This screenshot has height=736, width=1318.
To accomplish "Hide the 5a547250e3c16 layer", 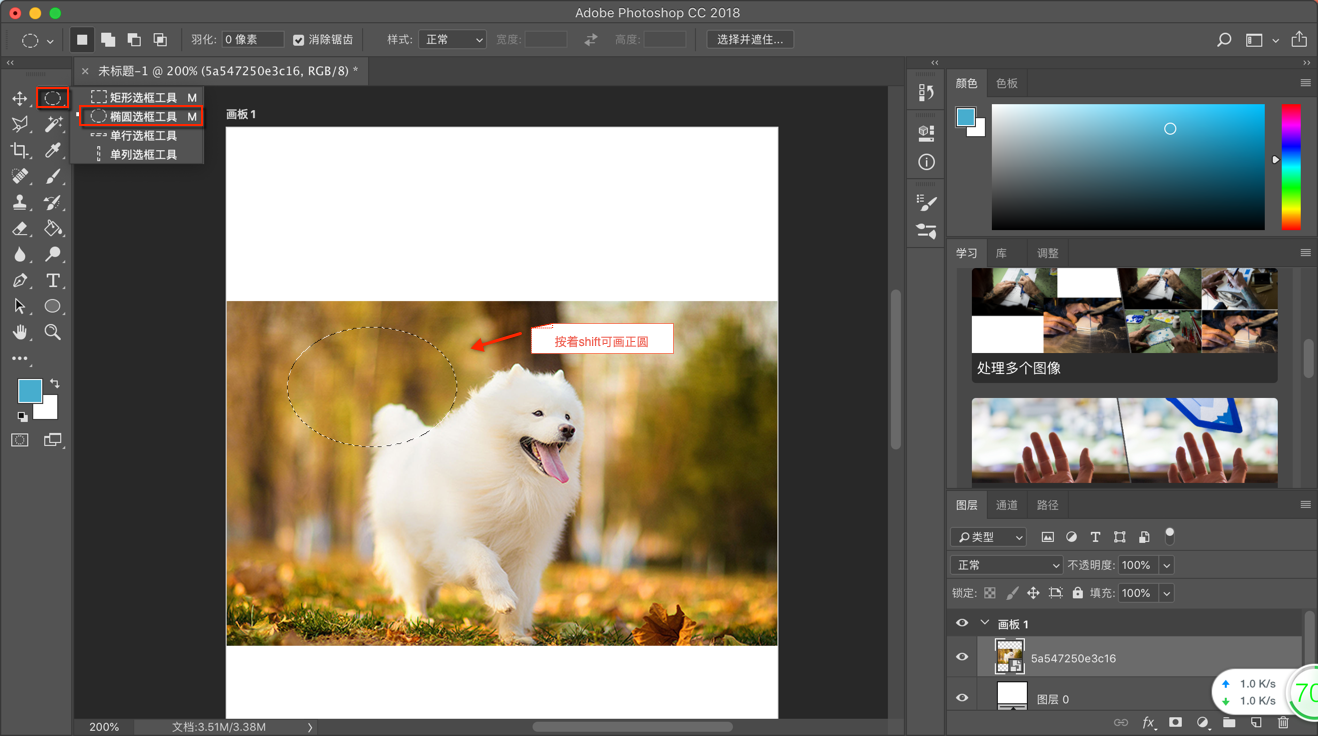I will (x=962, y=658).
